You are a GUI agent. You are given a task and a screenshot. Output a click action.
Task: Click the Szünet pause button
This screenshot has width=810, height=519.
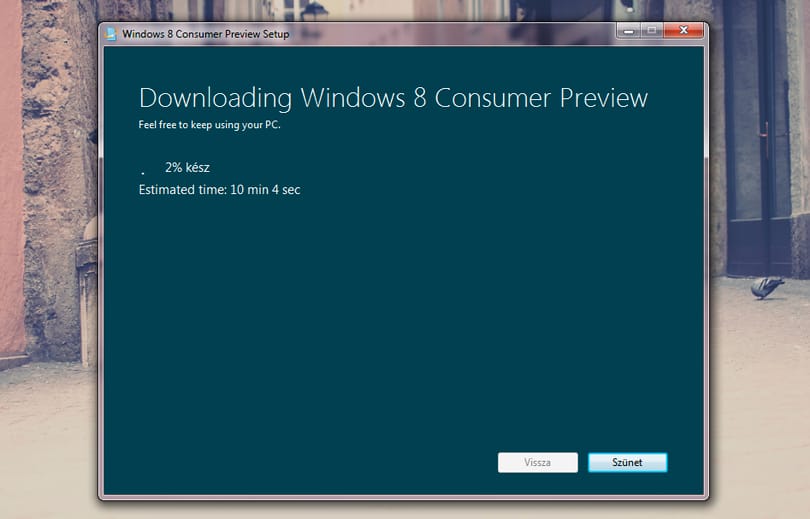coord(628,462)
